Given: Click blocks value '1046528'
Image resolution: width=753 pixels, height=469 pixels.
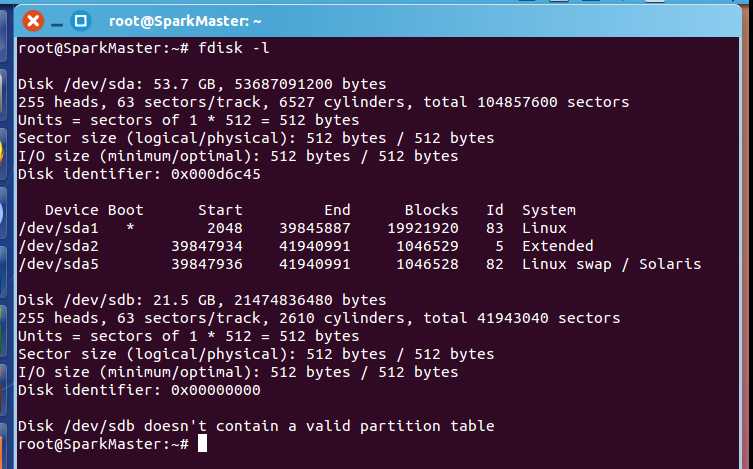Looking at the screenshot, I should click(x=427, y=264).
